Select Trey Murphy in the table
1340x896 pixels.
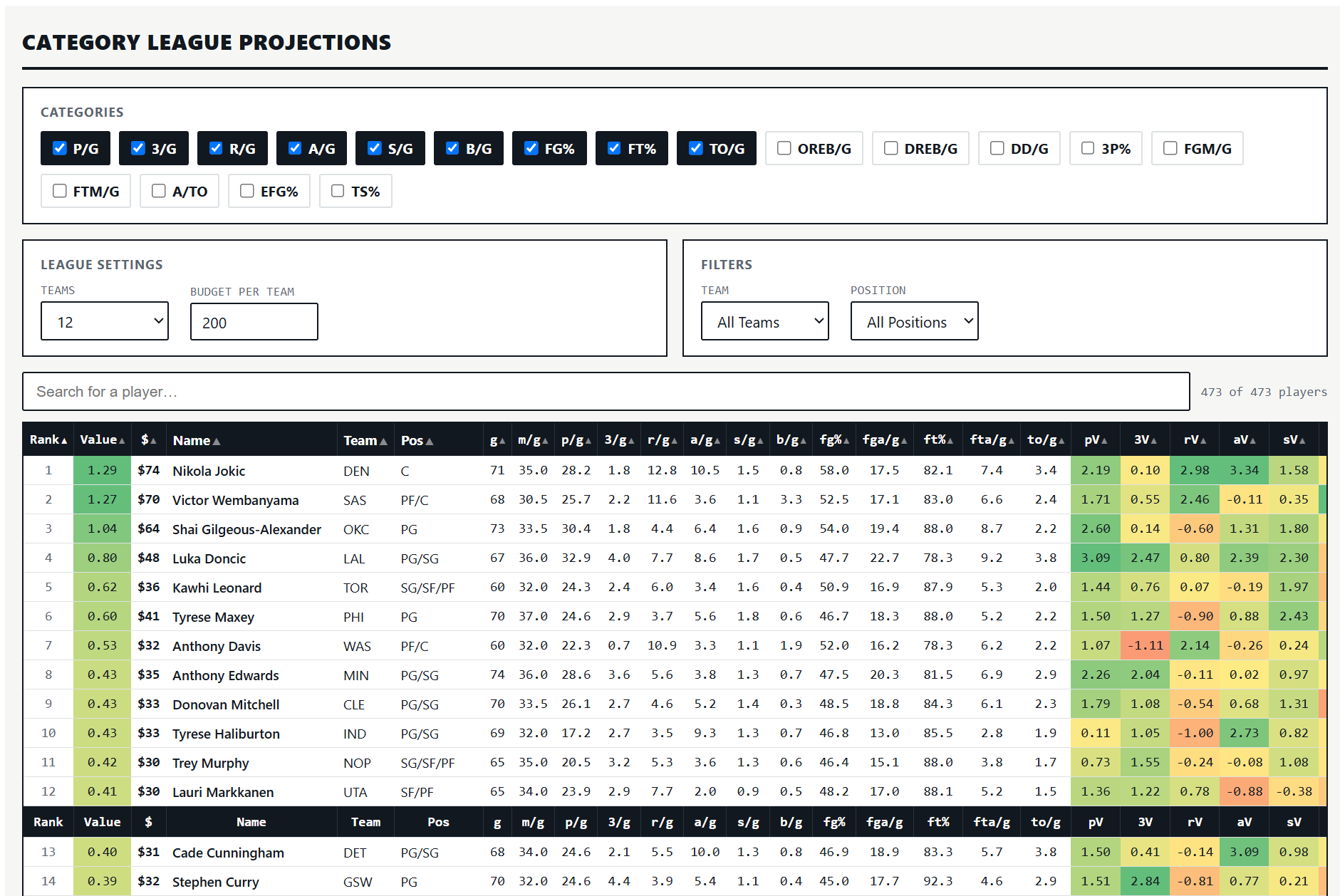point(211,763)
